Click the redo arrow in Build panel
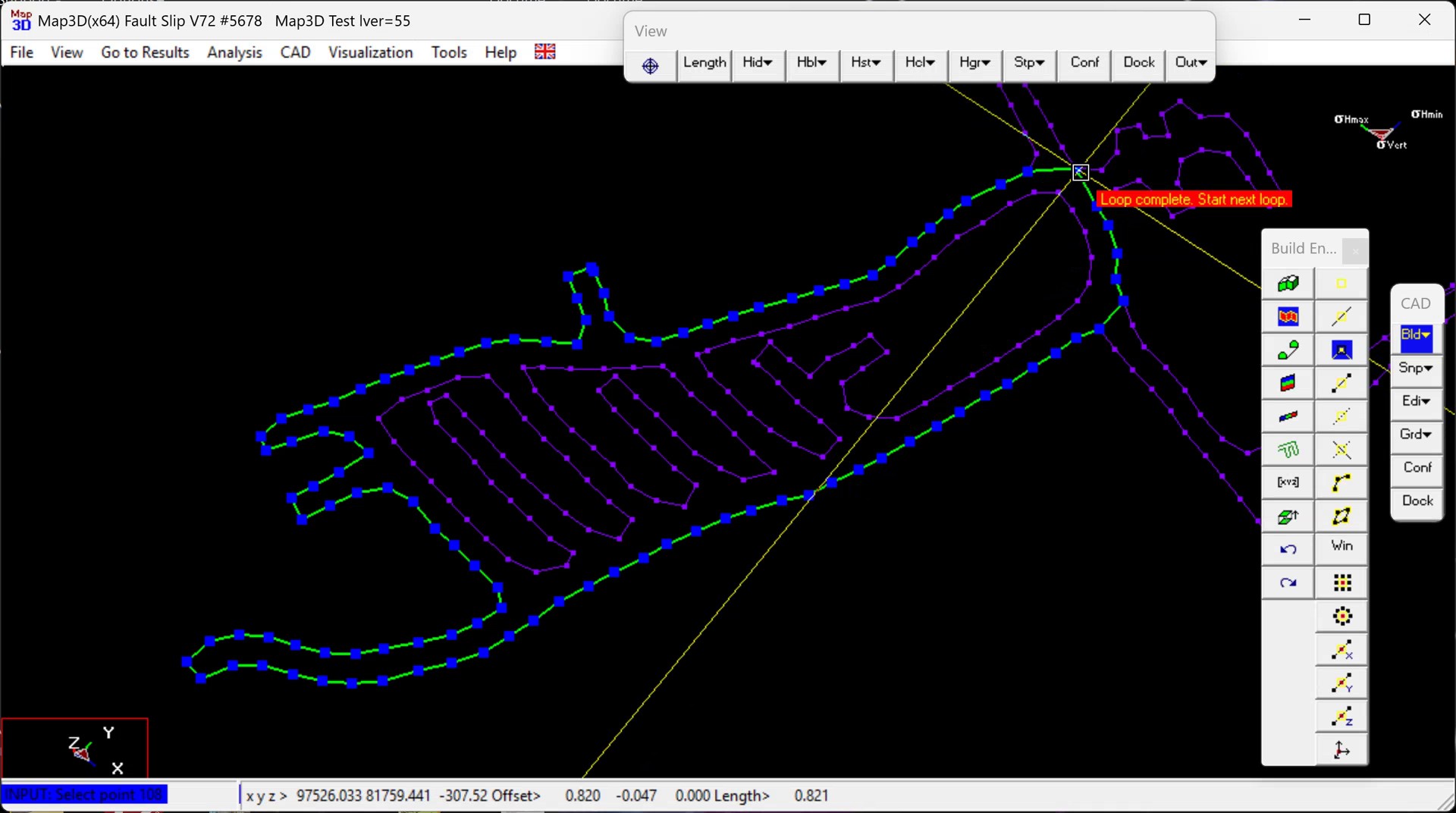 pos(1288,582)
